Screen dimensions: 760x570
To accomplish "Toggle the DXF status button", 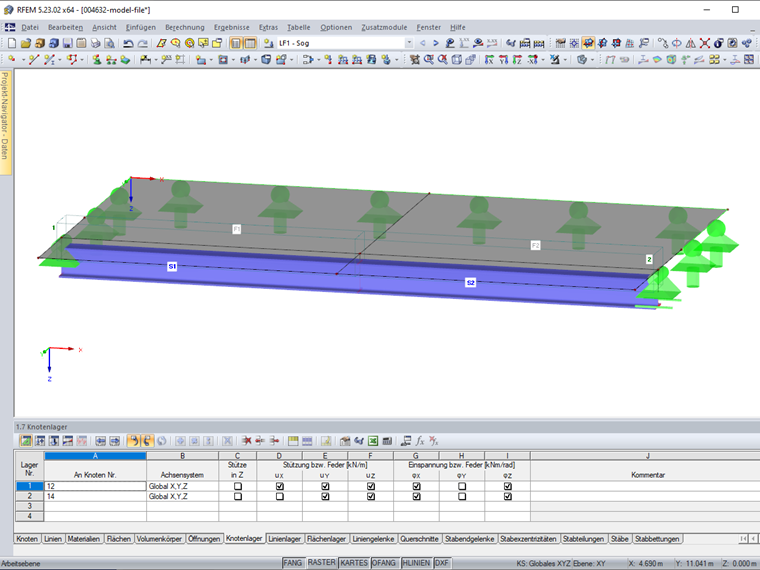I will [x=442, y=563].
